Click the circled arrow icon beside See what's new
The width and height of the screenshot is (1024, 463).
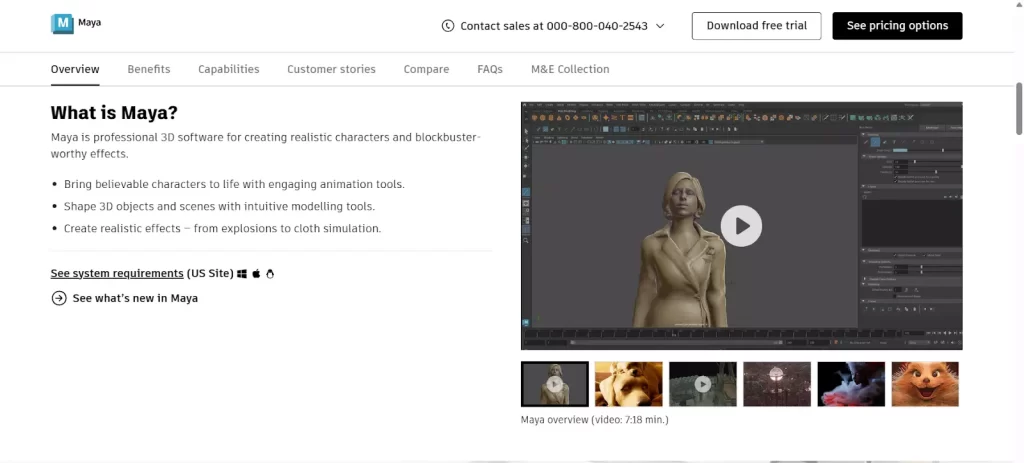pos(59,298)
